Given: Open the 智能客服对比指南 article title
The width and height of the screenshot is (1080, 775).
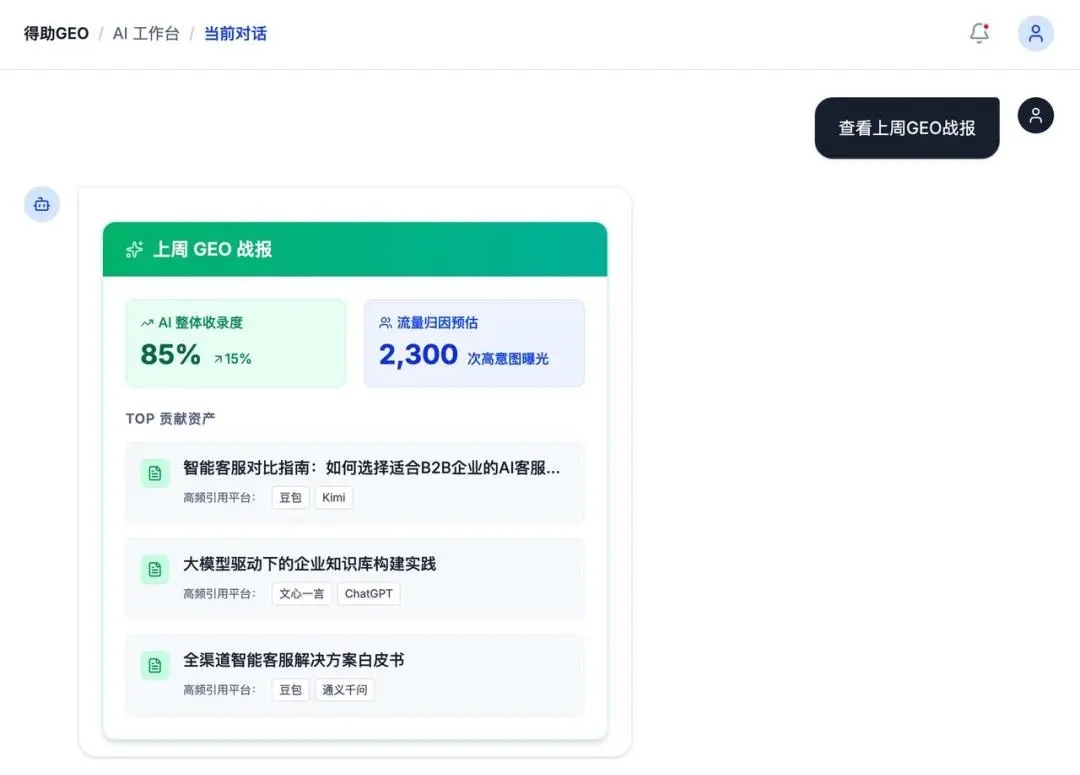Looking at the screenshot, I should (x=371, y=467).
